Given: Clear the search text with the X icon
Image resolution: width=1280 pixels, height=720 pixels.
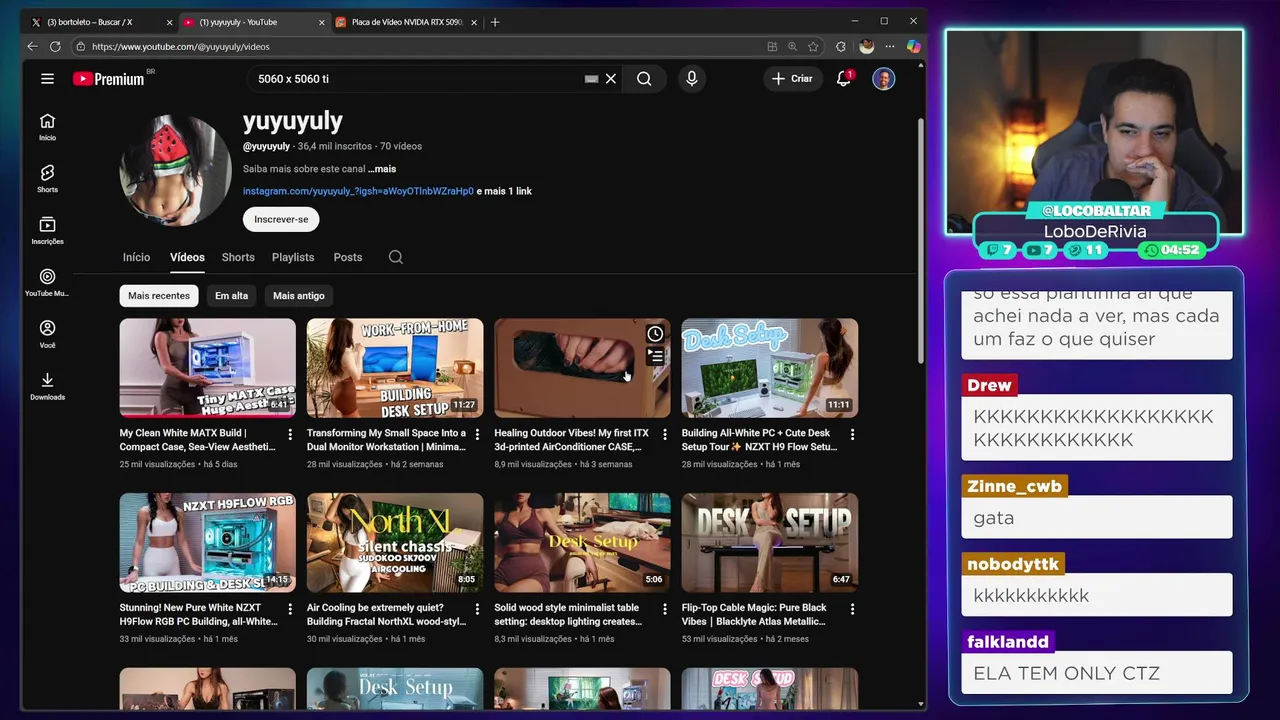Looking at the screenshot, I should tap(611, 79).
